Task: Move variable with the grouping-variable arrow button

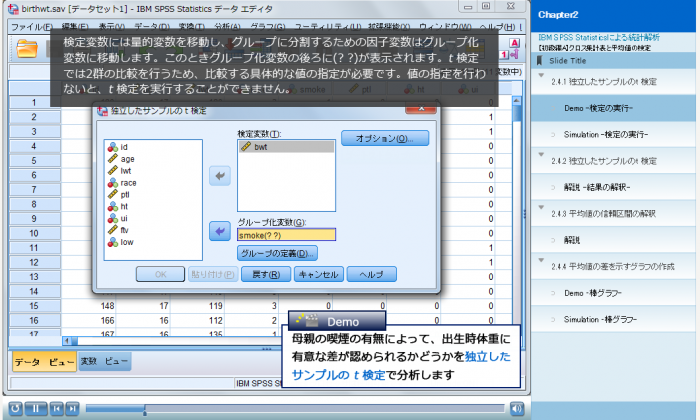Action: (220, 231)
